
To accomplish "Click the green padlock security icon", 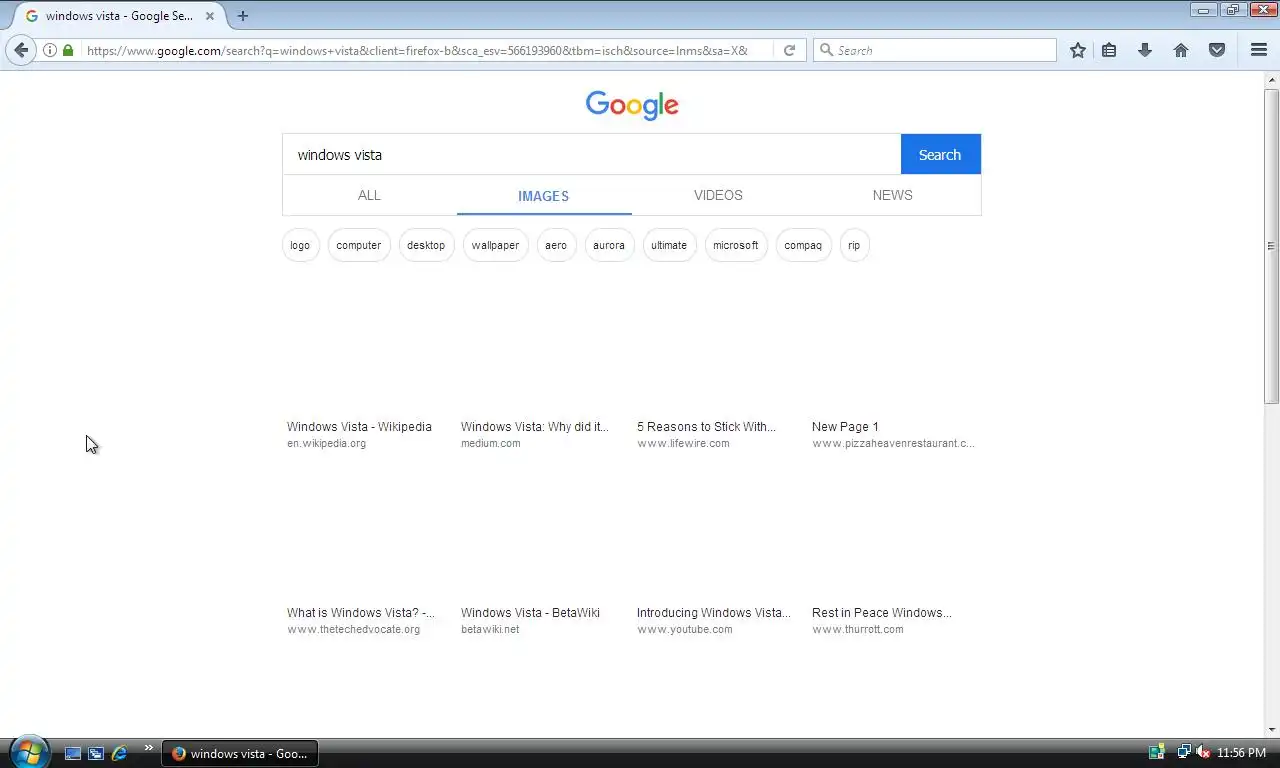I will pos(68,50).
